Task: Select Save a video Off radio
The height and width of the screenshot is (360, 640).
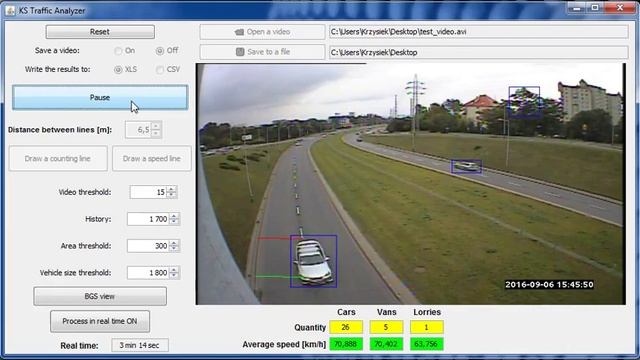Action: [x=160, y=51]
